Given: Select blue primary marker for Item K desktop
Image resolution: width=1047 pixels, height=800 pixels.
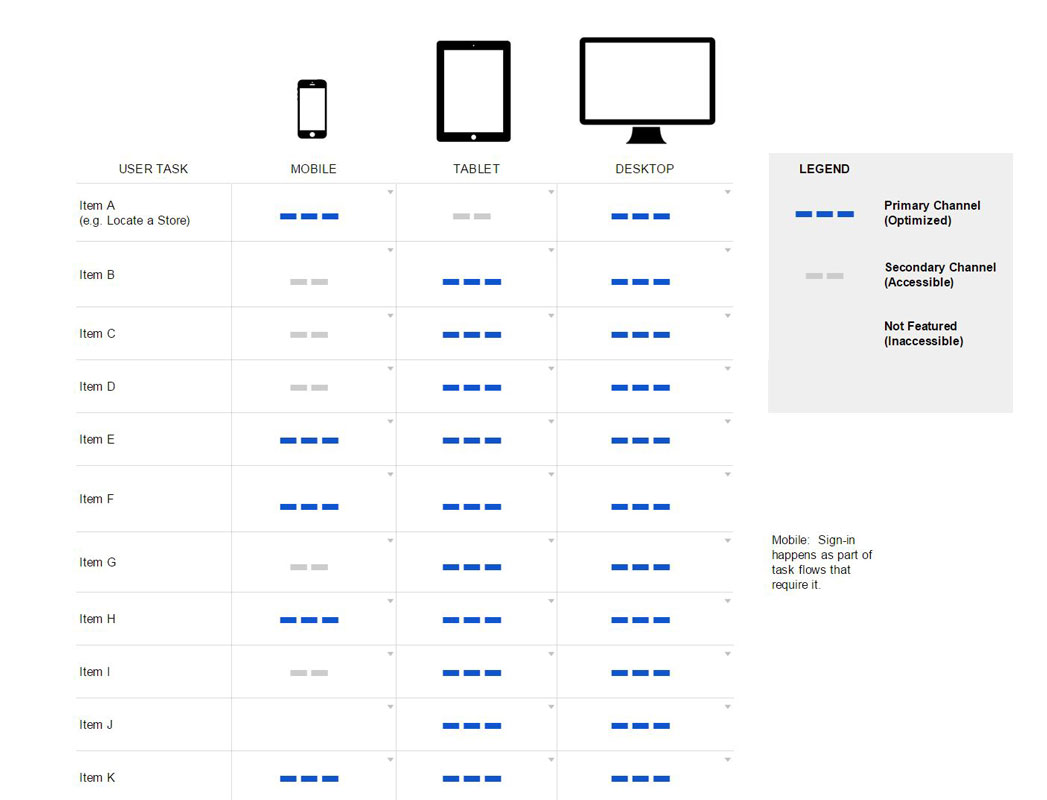Looking at the screenshot, I should click(x=640, y=778).
